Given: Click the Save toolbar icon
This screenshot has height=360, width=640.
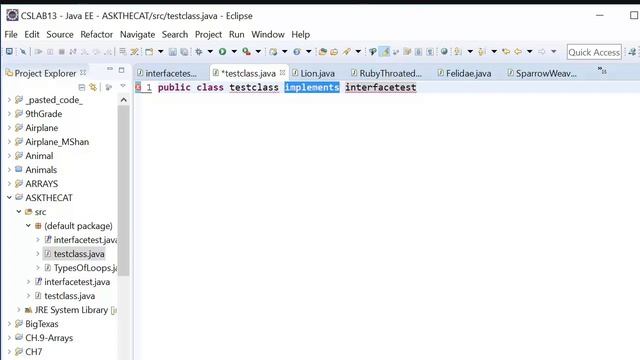Looking at the screenshot, I should pos(173,51).
